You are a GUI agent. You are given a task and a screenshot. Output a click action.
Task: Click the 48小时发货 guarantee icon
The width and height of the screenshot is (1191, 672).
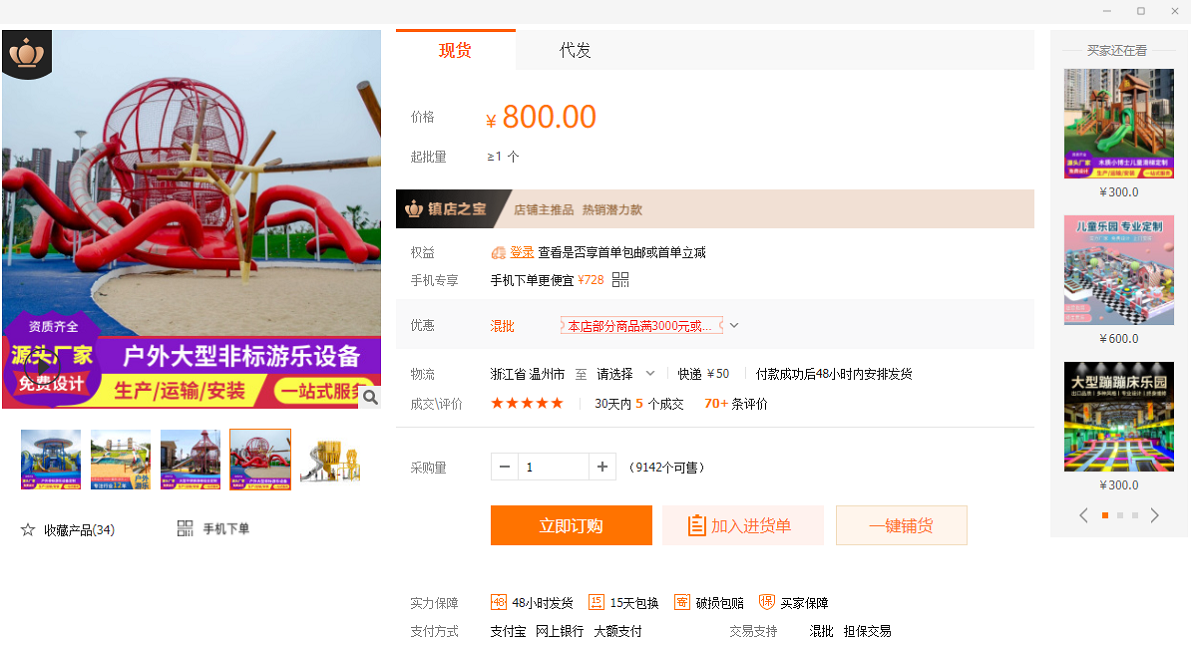pyautogui.click(x=499, y=602)
